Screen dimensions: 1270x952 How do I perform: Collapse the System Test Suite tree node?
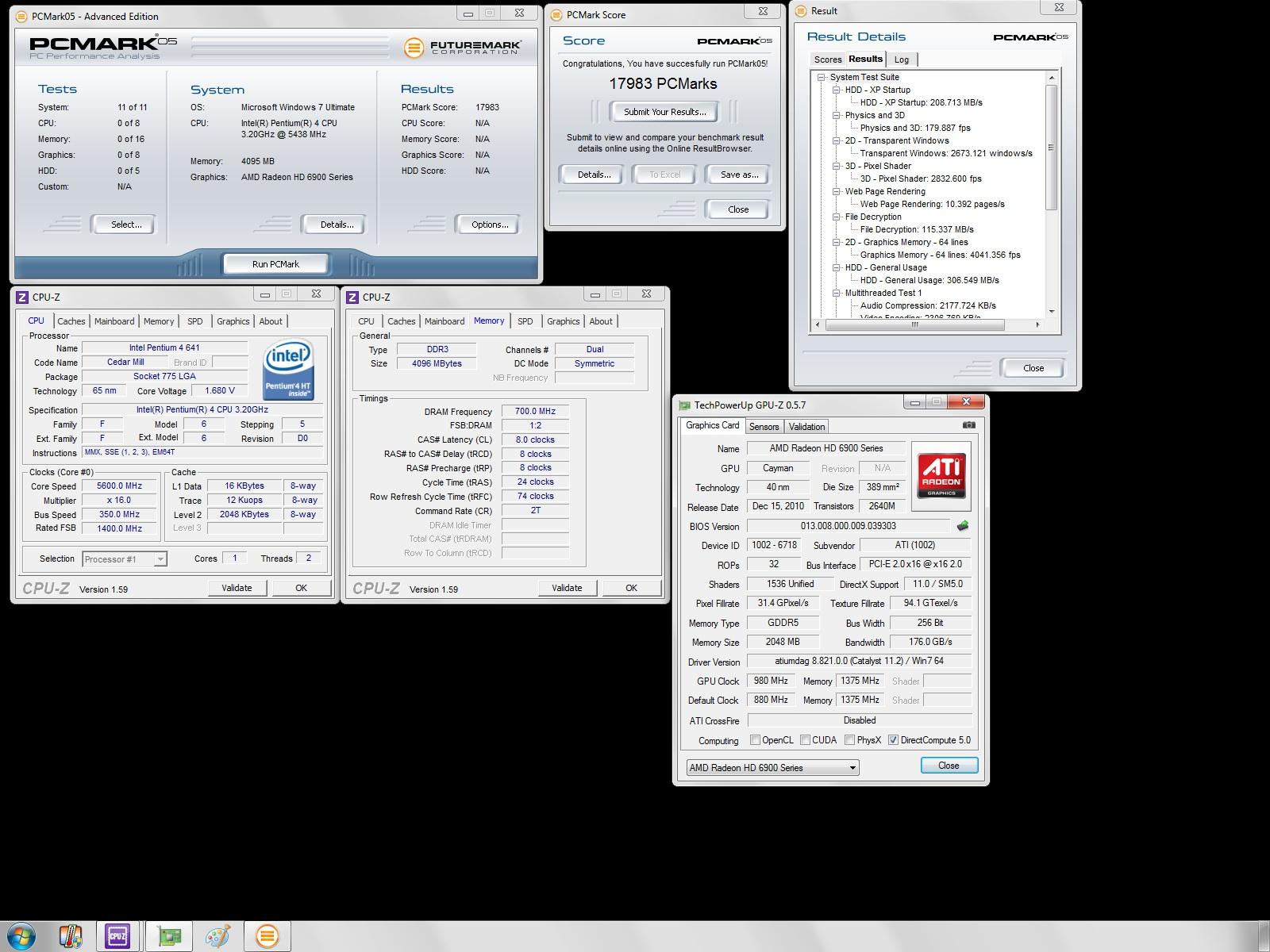[822, 77]
